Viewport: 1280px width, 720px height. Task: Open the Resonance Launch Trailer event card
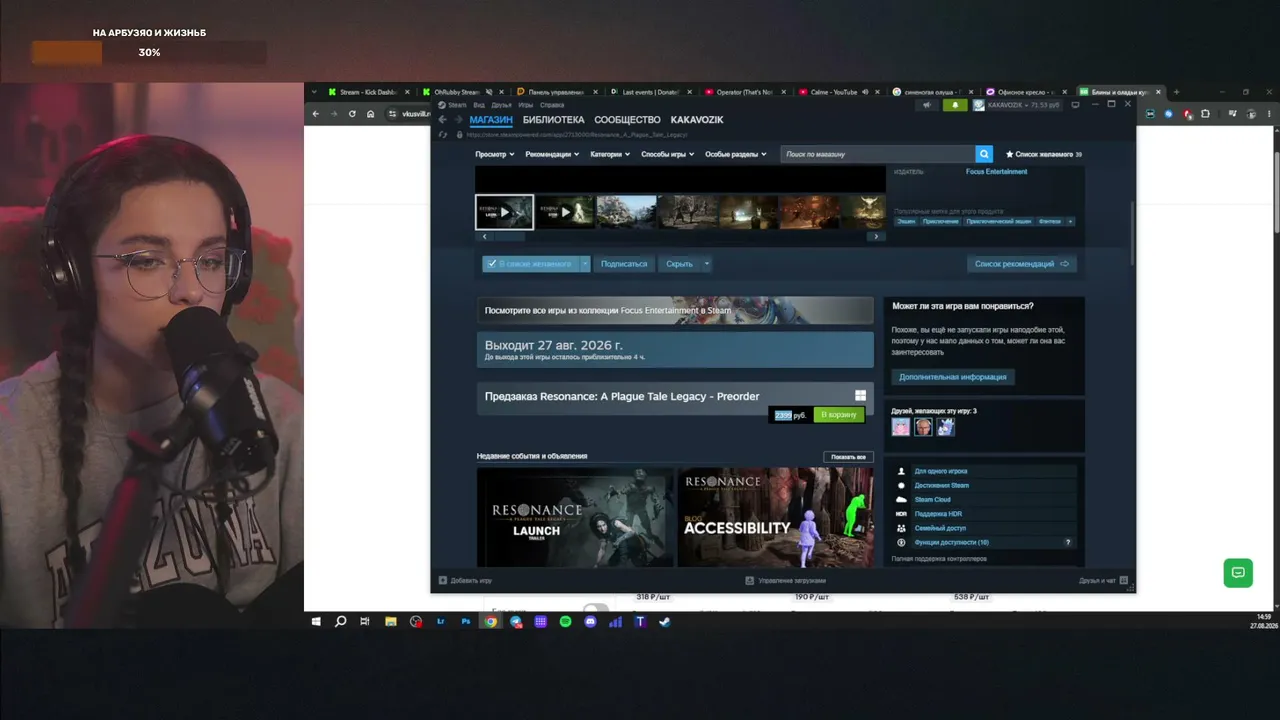575,517
